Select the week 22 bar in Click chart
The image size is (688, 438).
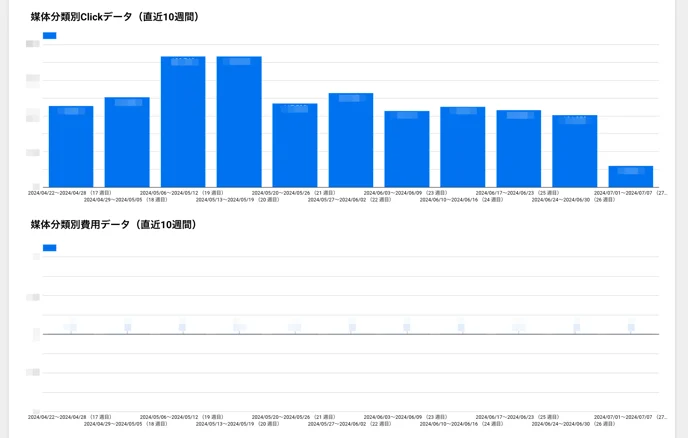(x=351, y=141)
